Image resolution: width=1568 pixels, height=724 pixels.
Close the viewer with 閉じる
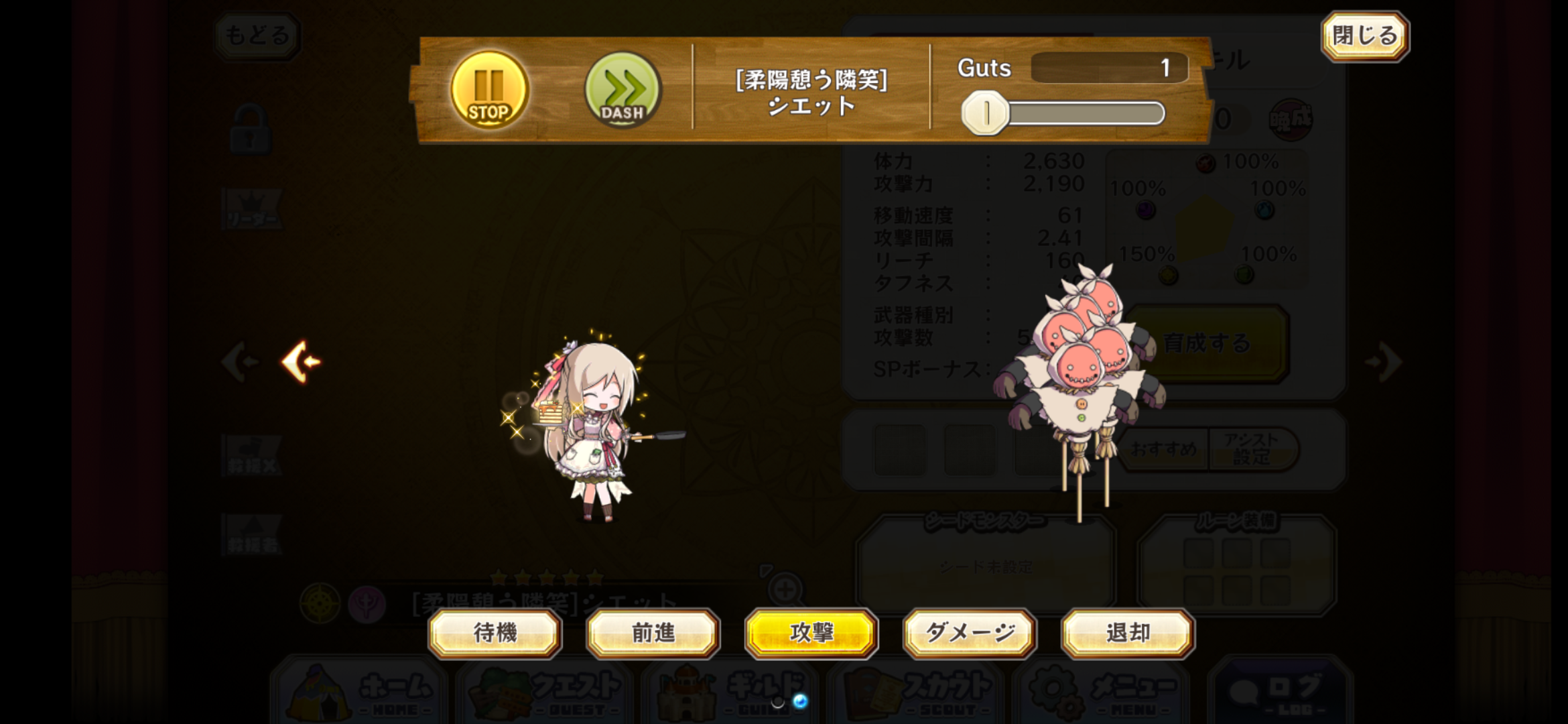click(x=1365, y=36)
